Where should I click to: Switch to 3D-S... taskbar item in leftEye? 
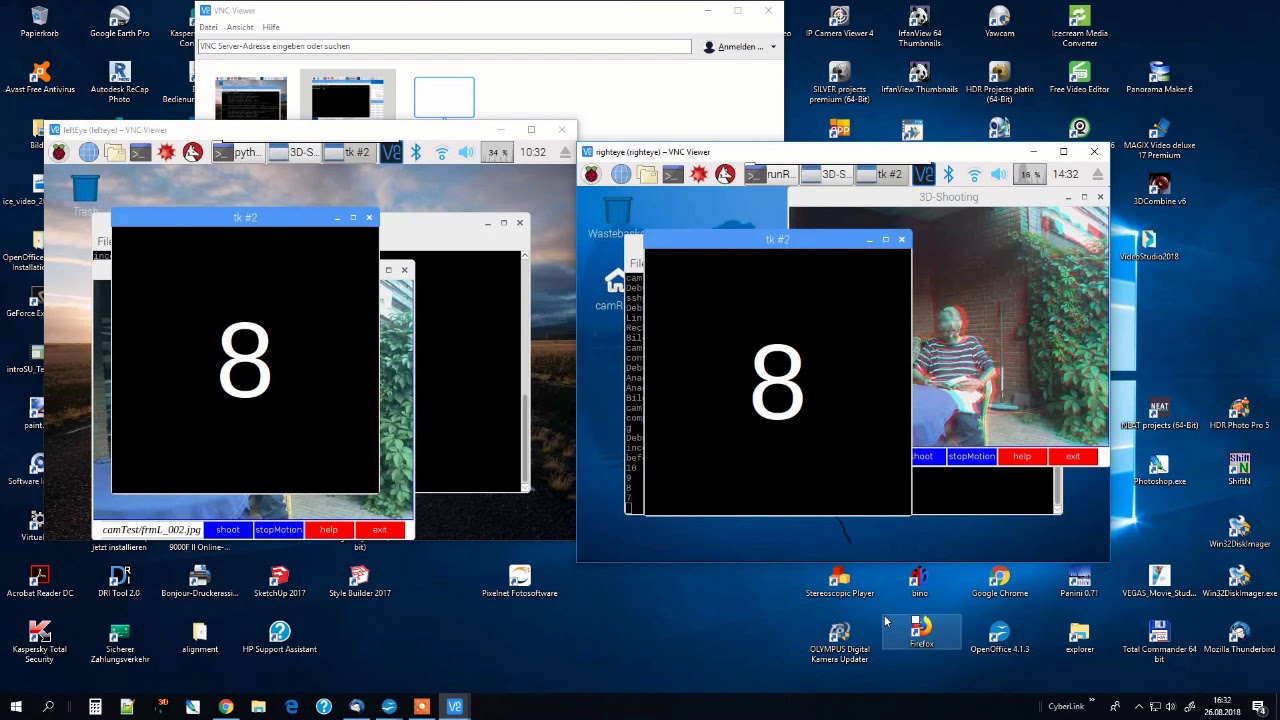tap(294, 152)
